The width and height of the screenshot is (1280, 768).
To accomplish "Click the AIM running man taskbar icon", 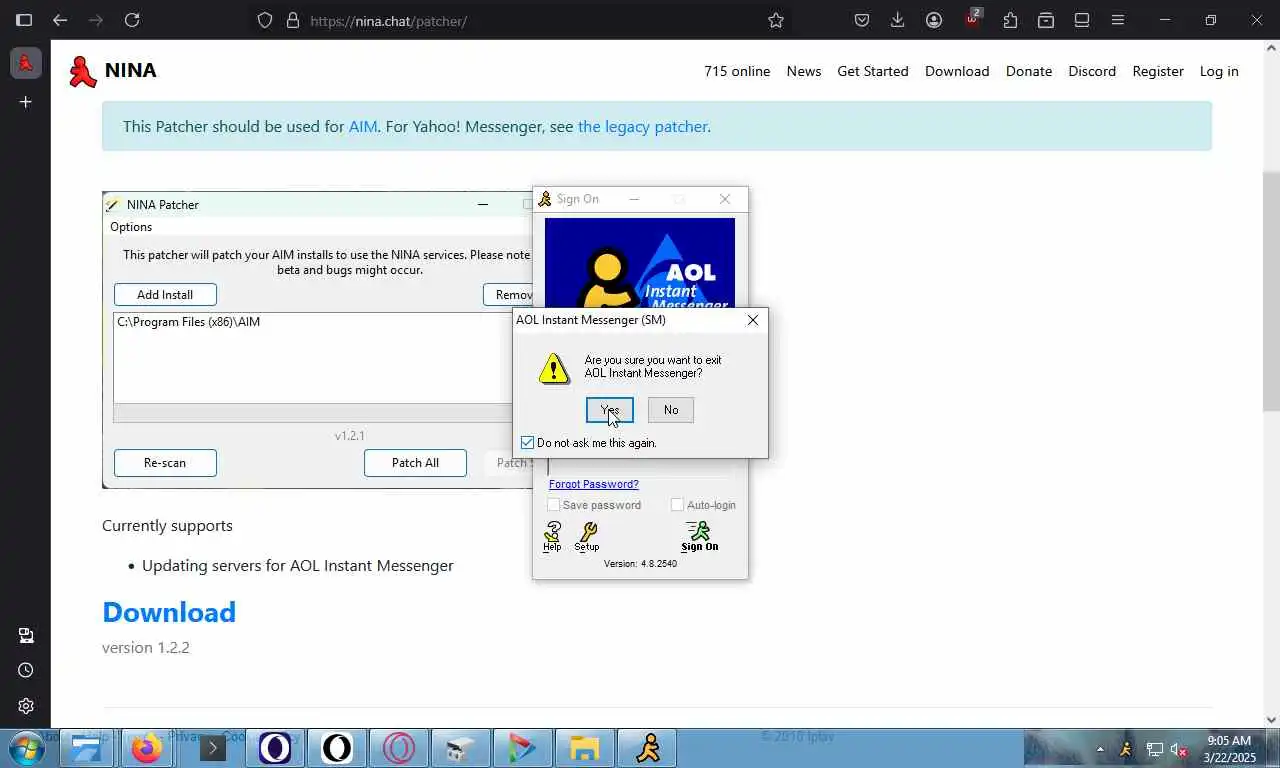I will pyautogui.click(x=648, y=748).
